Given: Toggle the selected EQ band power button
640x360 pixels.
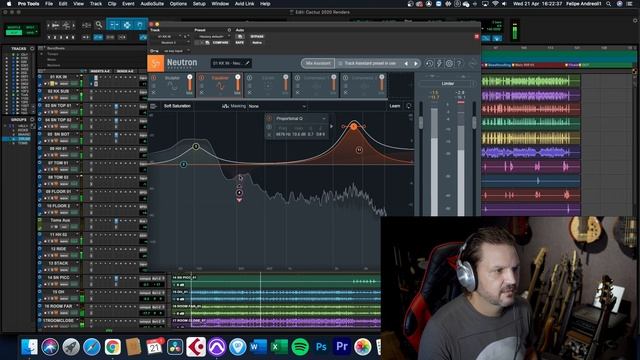Looking at the screenshot, I should tap(269, 119).
